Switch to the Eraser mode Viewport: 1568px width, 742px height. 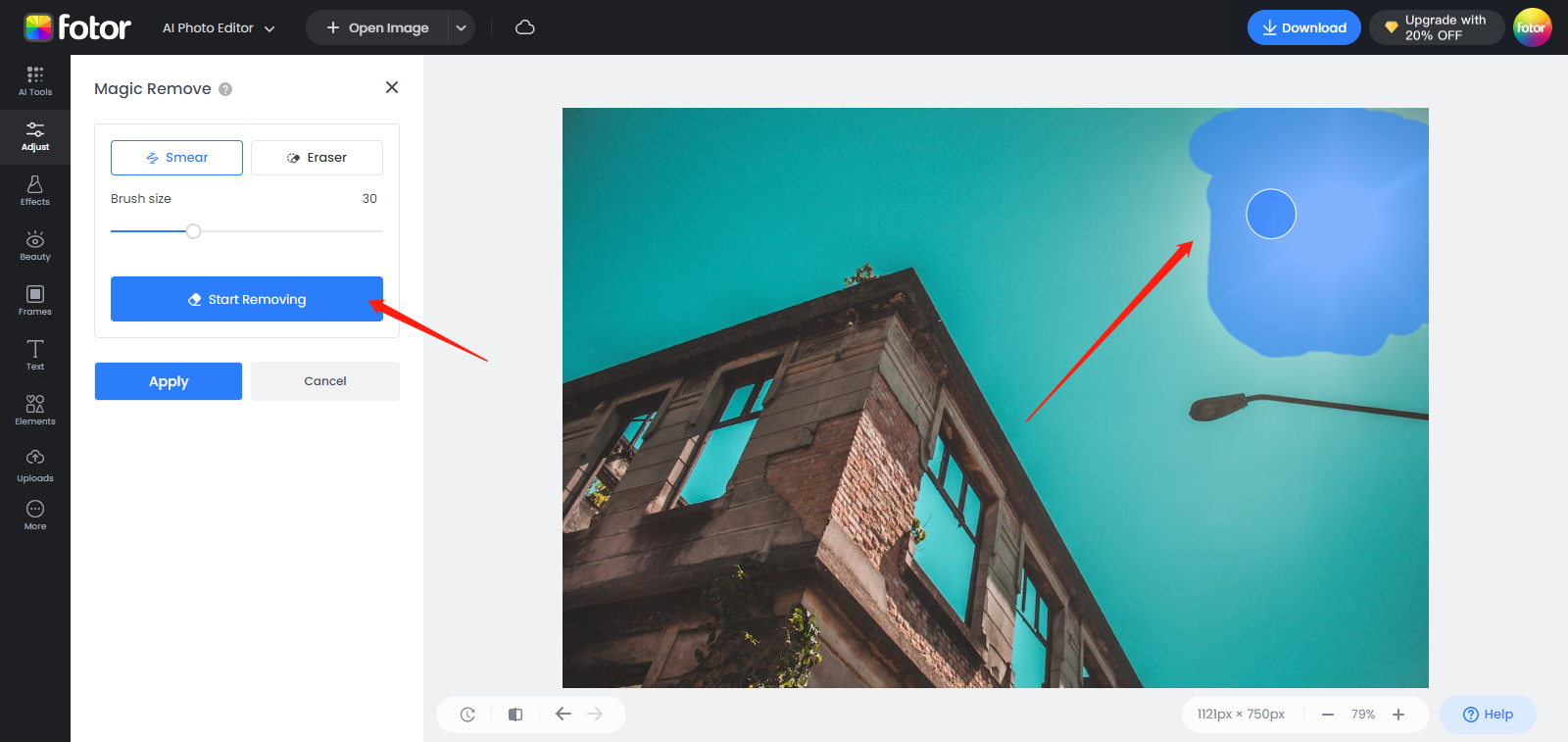(x=317, y=158)
